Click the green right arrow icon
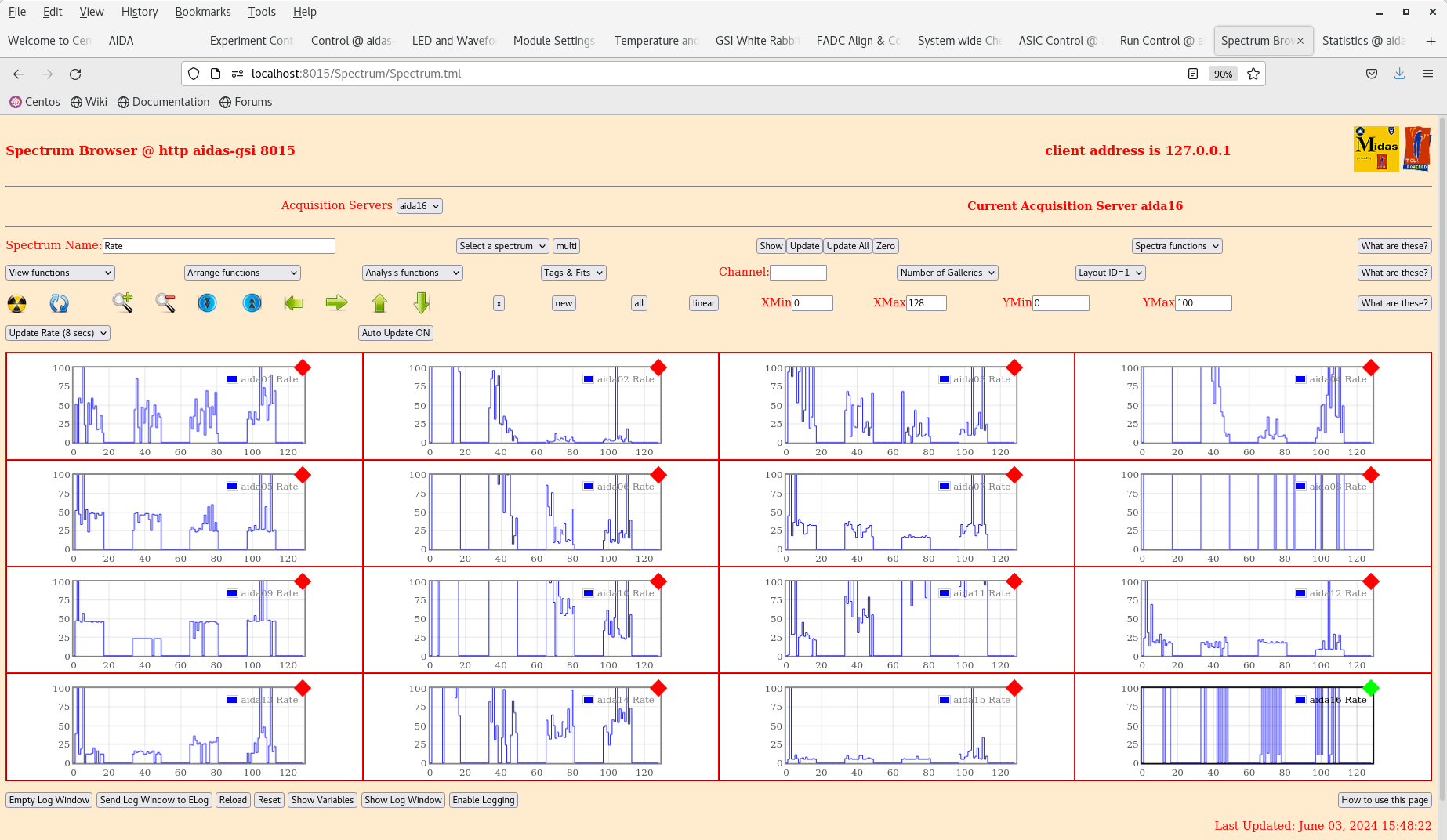The width and height of the screenshot is (1447, 840). (336, 302)
